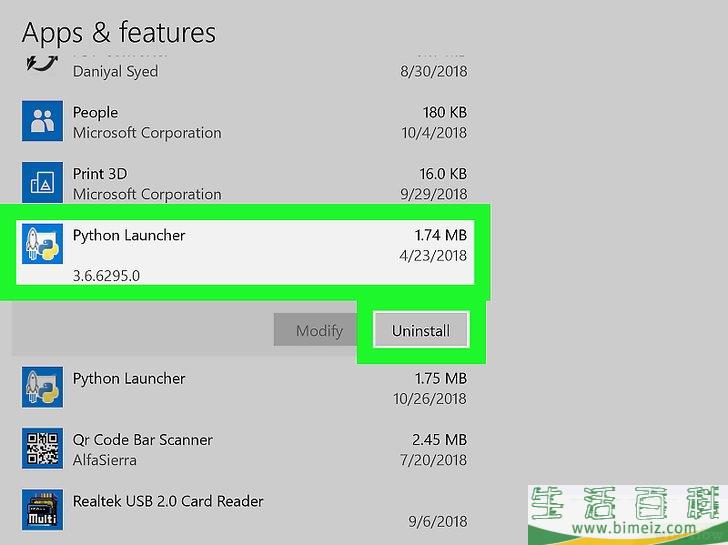
Task: Click the Uninstall button for Python Launcher
Action: pyautogui.click(x=421, y=330)
